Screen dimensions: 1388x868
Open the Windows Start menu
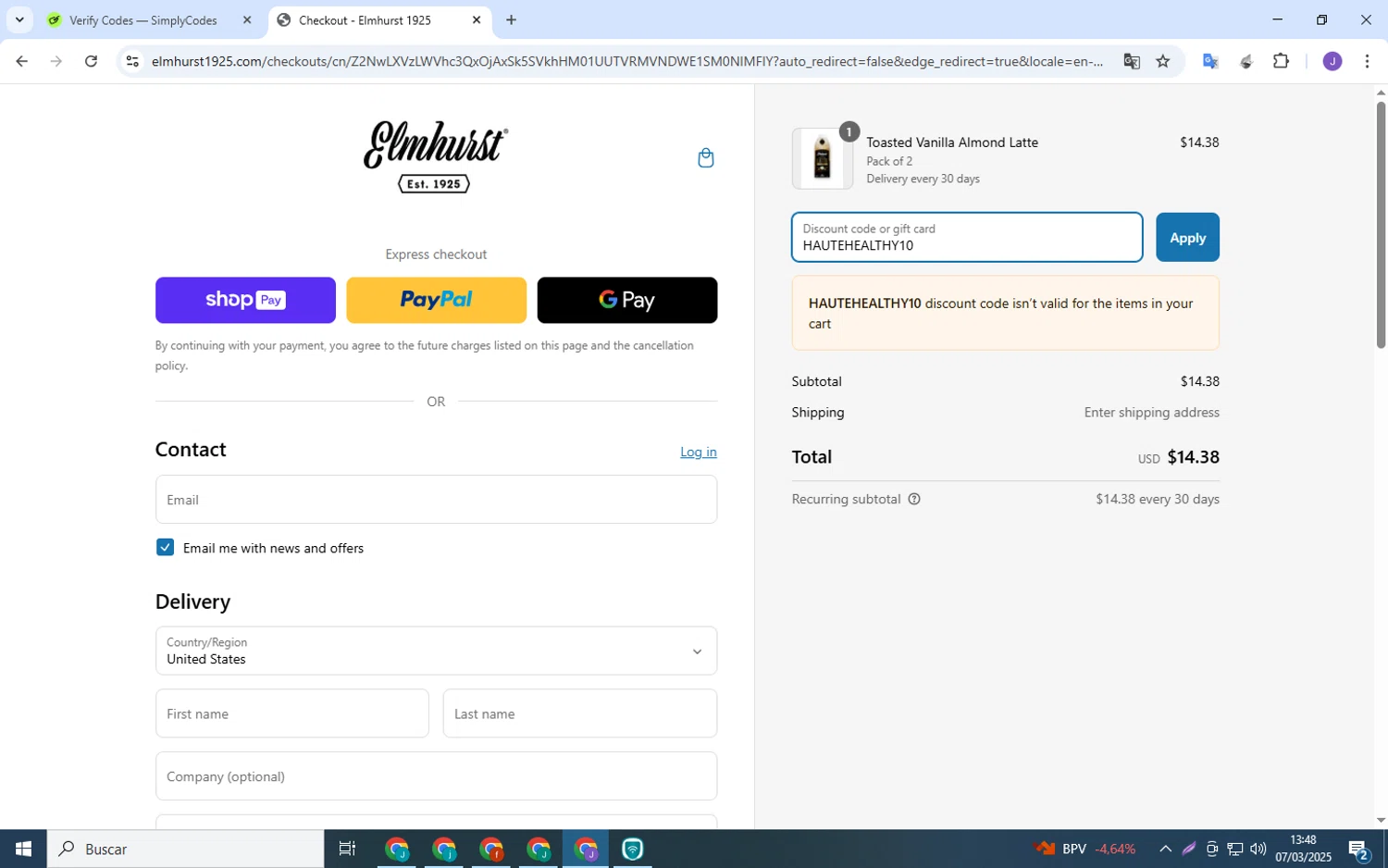click(x=23, y=849)
